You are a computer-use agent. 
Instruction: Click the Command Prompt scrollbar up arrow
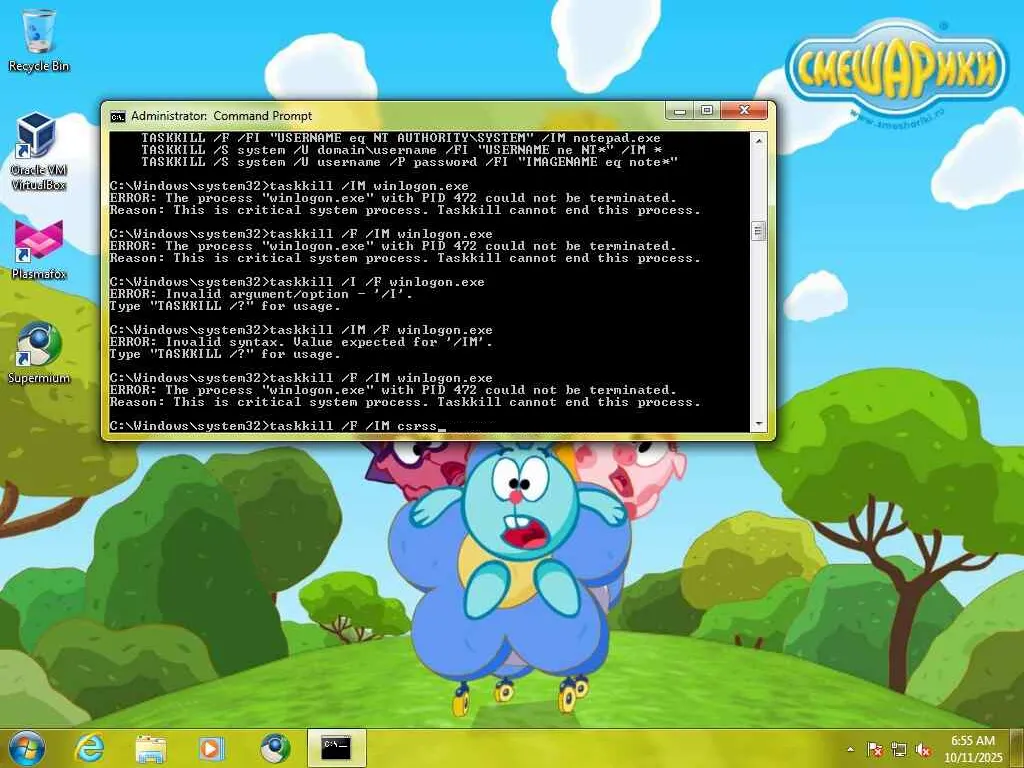758,140
